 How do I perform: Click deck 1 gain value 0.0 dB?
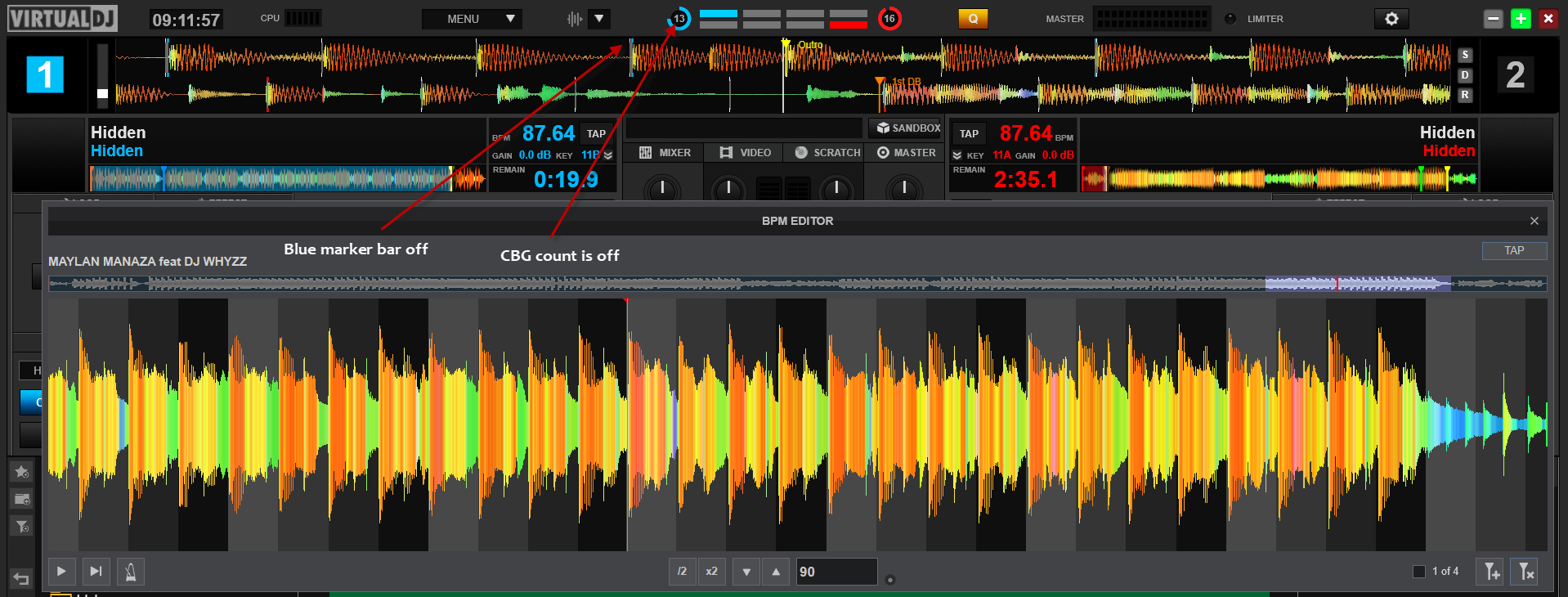[x=535, y=155]
